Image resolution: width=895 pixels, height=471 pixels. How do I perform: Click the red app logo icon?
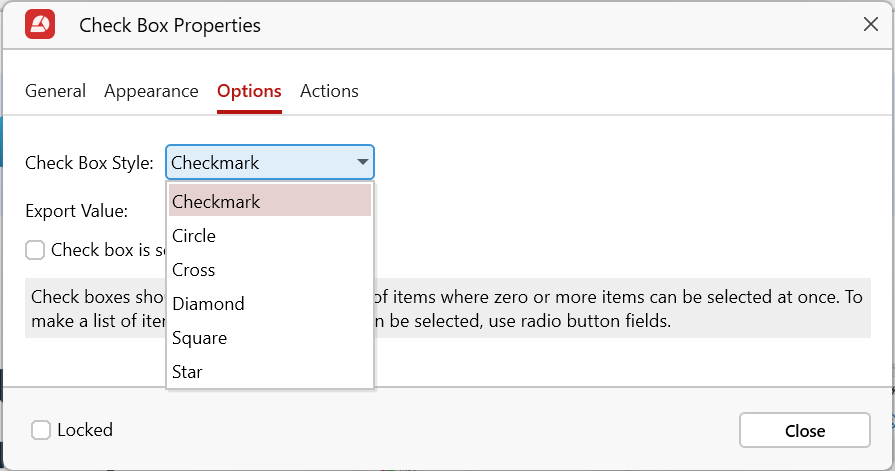[40, 25]
